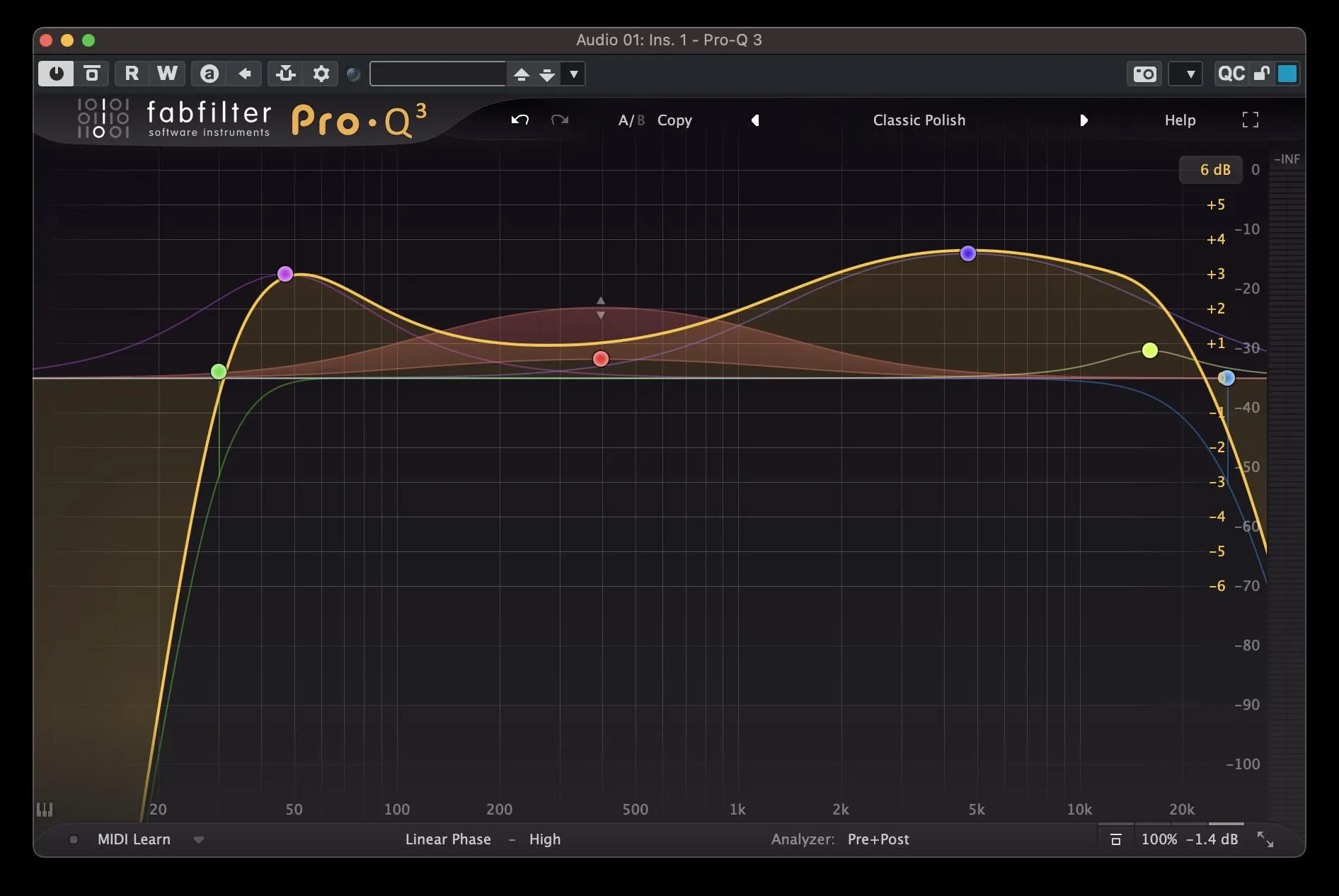Viewport: 1339px width, 896px height.
Task: Click the Copy button
Action: click(674, 120)
